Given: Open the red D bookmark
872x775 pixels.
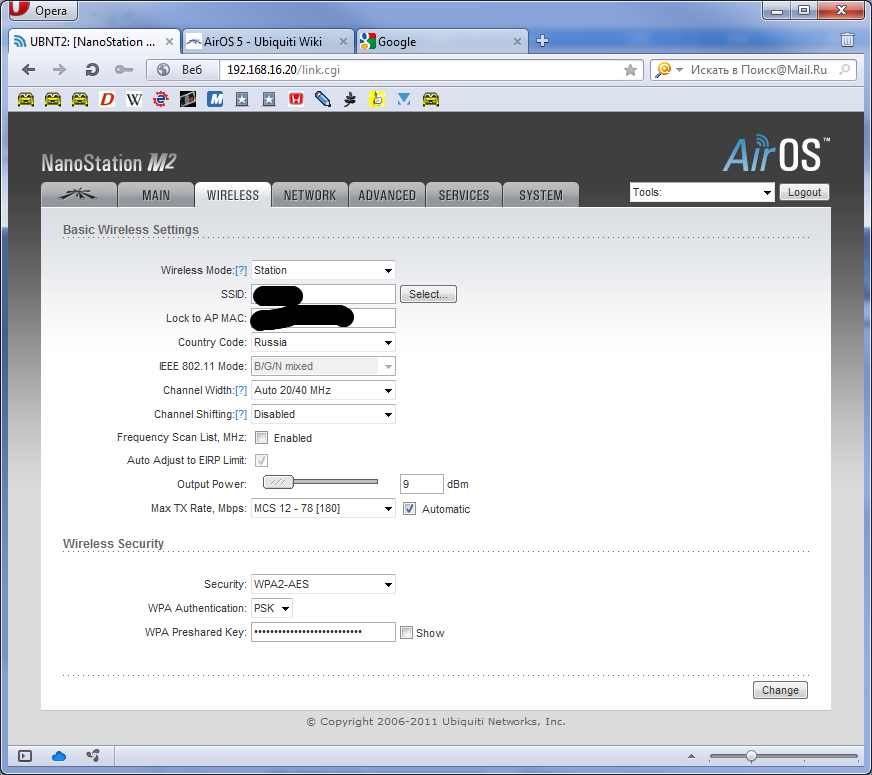Looking at the screenshot, I should (x=107, y=100).
